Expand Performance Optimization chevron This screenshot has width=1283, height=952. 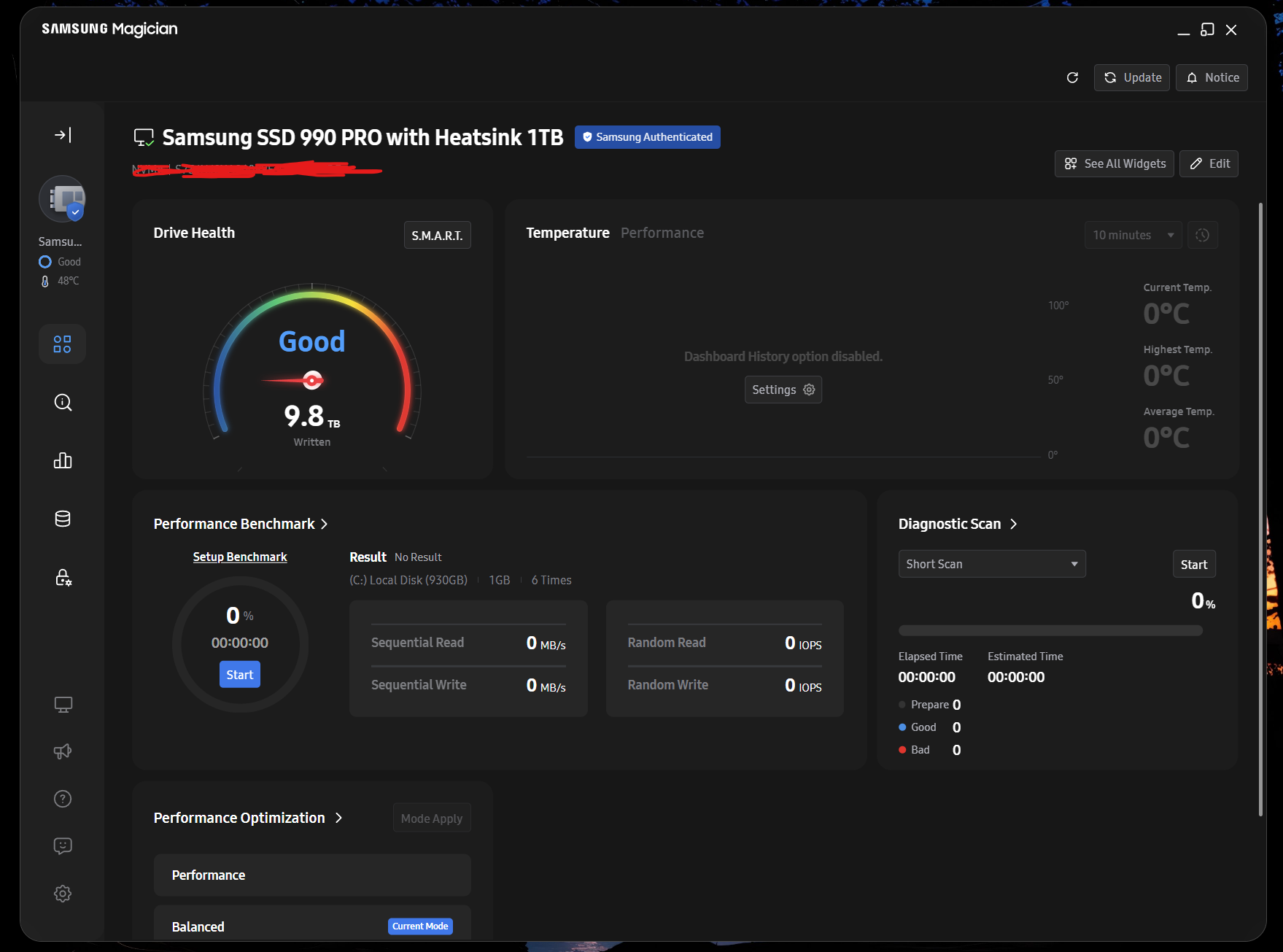click(338, 819)
